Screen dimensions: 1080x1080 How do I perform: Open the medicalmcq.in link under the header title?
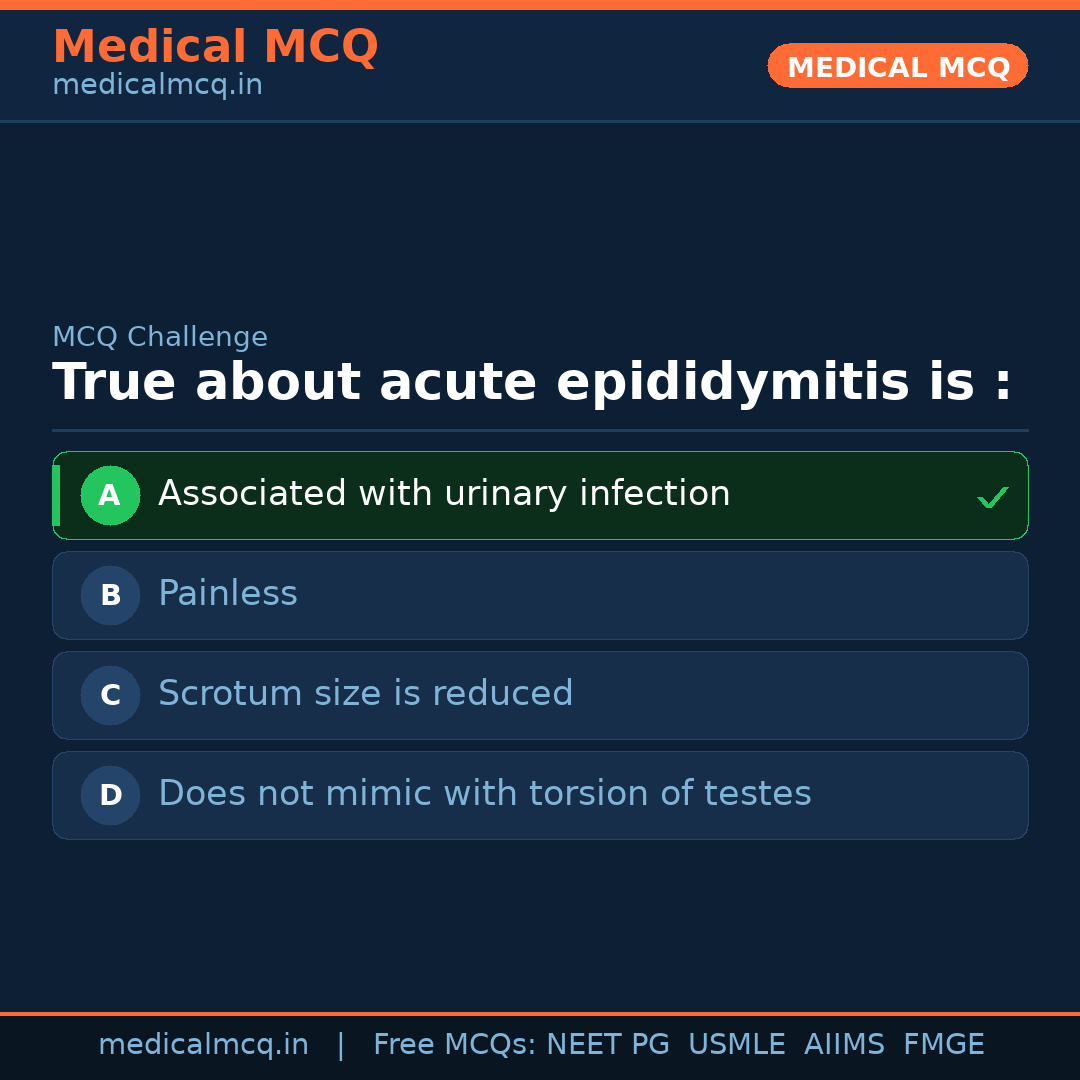pos(157,86)
